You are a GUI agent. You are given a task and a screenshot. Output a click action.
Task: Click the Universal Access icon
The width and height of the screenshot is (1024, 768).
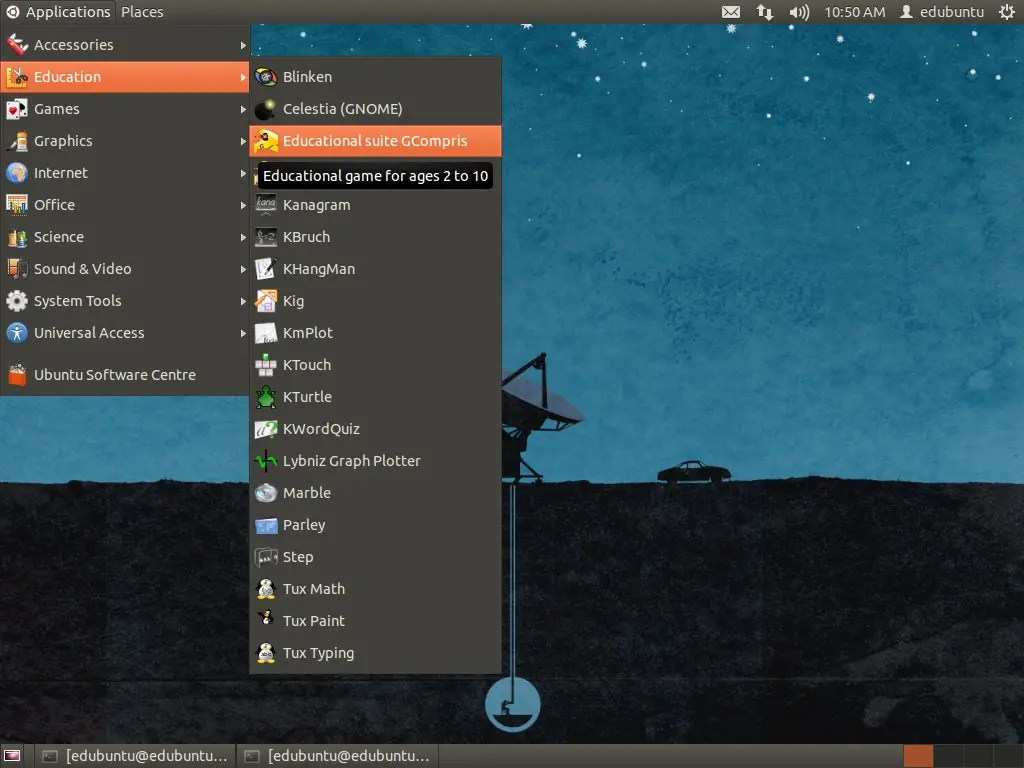click(x=17, y=333)
